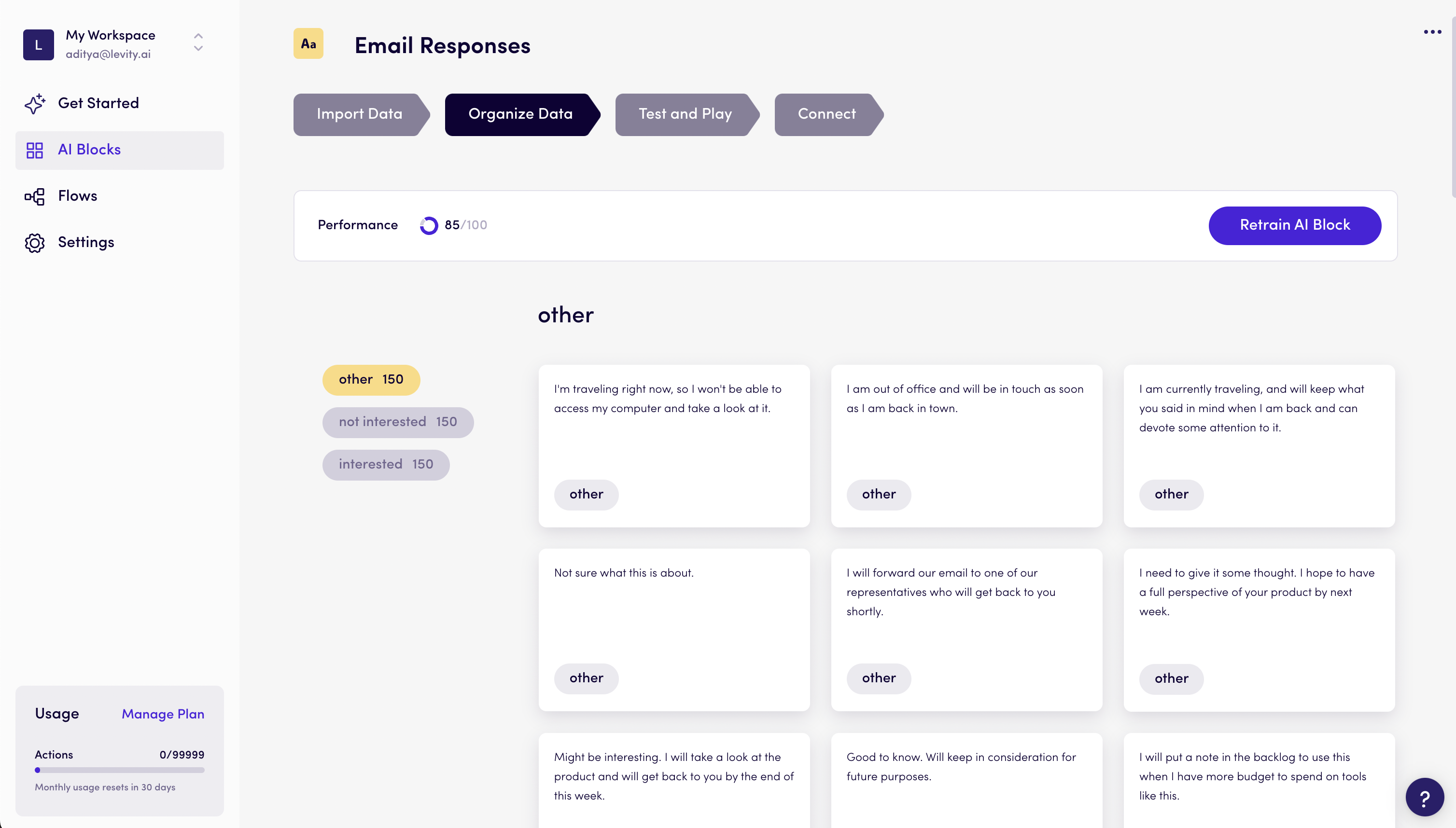Screen dimensions: 1456x828
Task: Click the Manage Plan link
Action: (163, 714)
